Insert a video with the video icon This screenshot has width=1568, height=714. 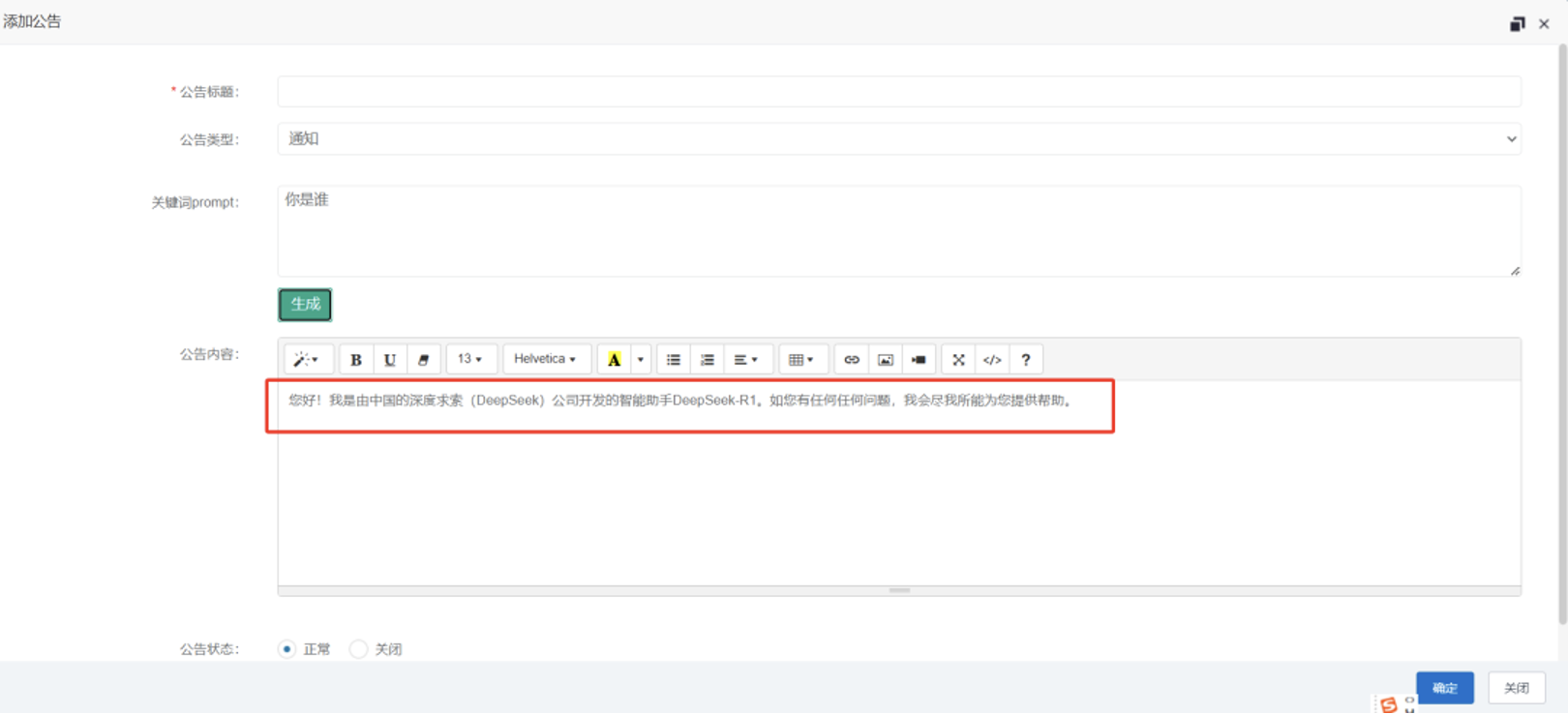pyautogui.click(x=919, y=360)
